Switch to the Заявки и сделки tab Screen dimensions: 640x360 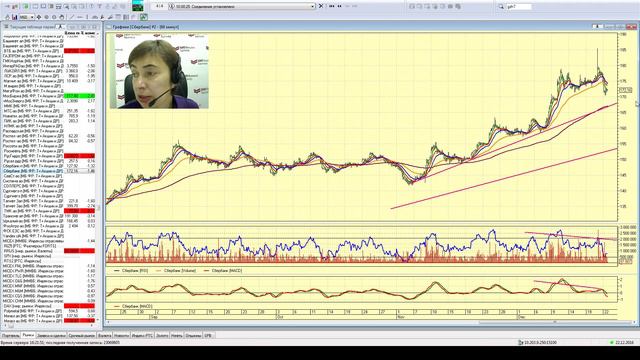point(51,336)
